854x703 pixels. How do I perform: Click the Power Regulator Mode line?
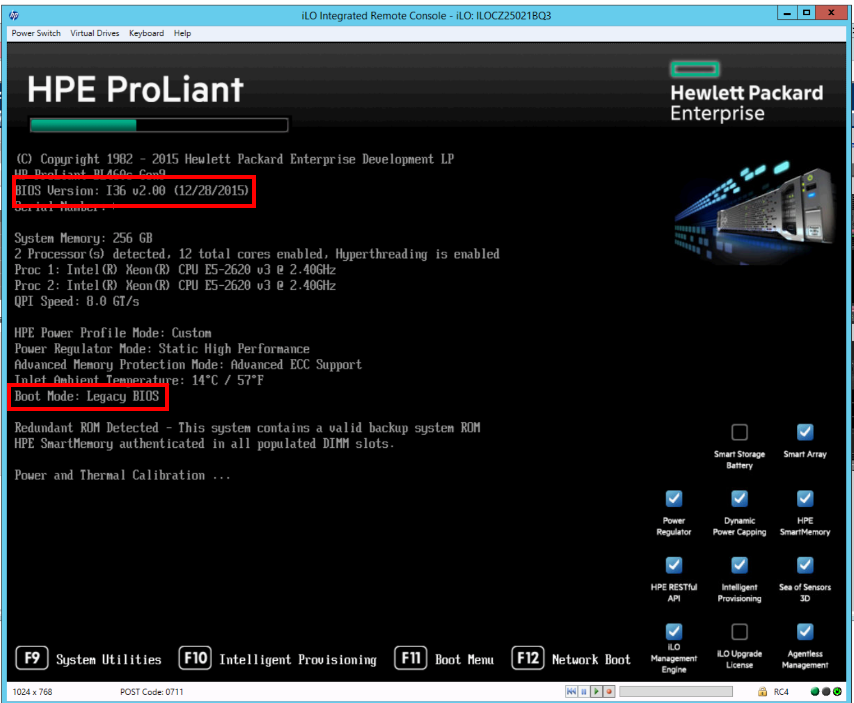pos(162,349)
